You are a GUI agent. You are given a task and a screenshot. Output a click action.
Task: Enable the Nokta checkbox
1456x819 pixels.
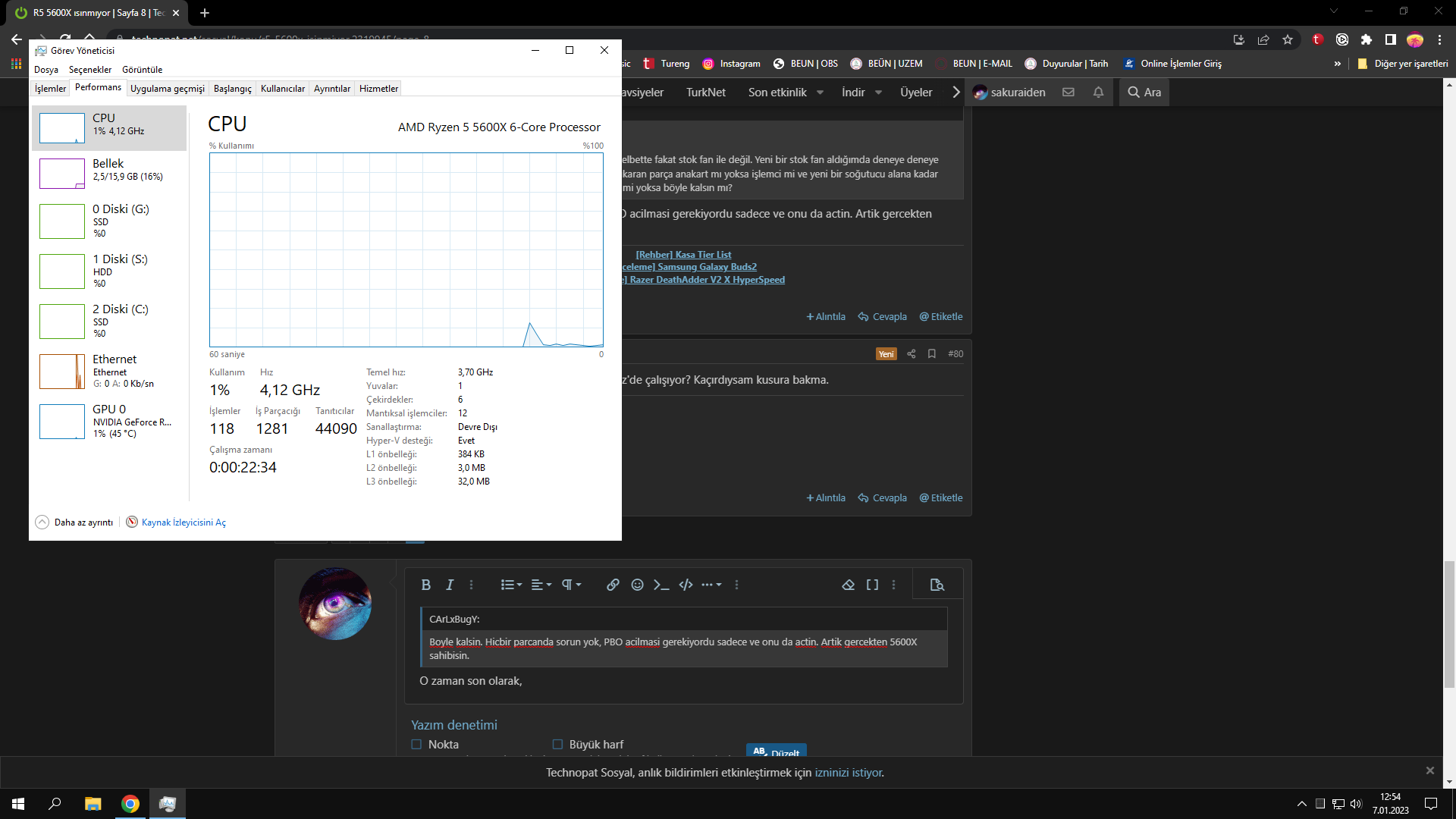pyautogui.click(x=416, y=745)
